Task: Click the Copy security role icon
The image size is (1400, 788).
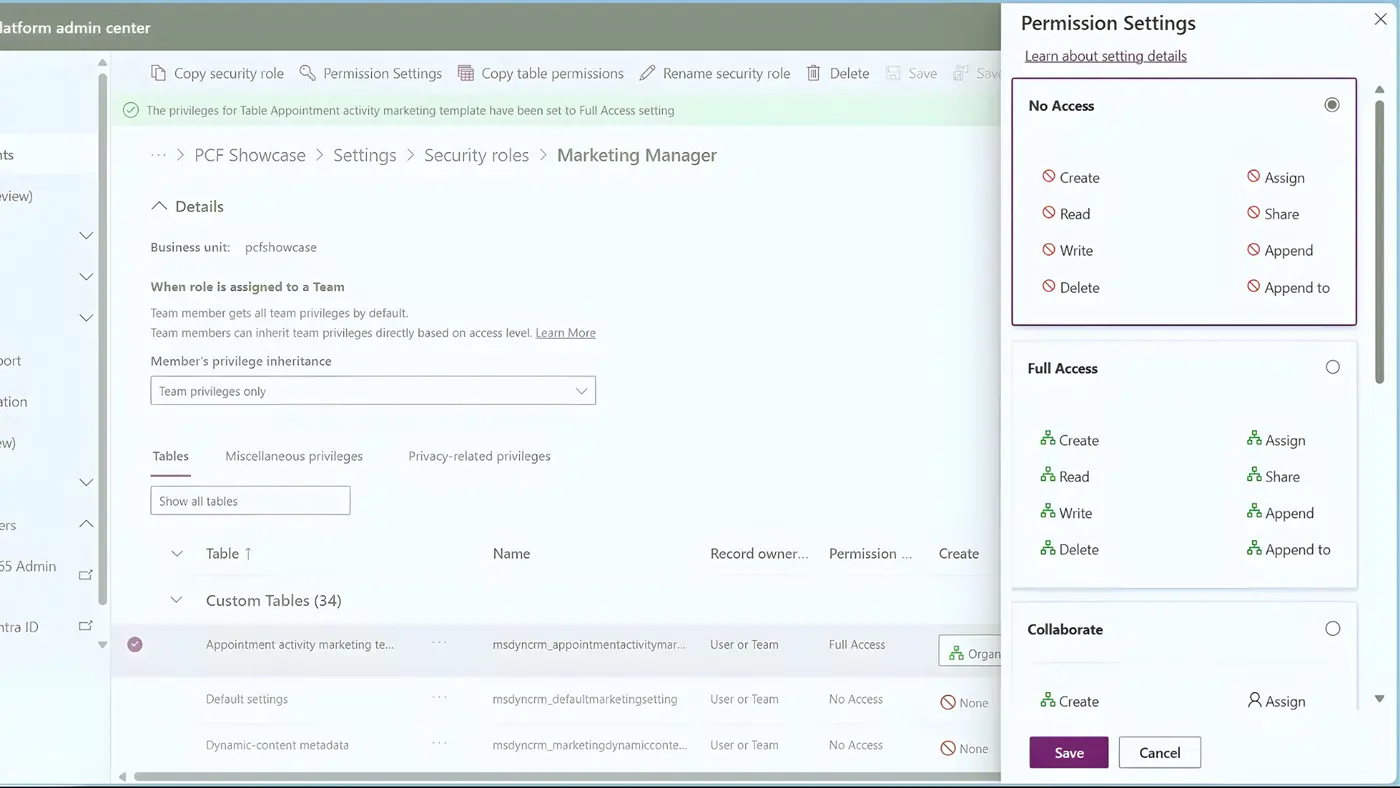Action: 158,73
